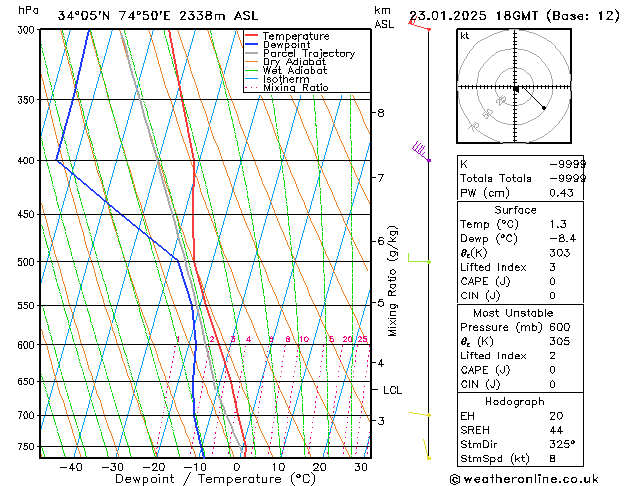Click the Pressure (mb) value 600

pyautogui.click(x=560, y=327)
